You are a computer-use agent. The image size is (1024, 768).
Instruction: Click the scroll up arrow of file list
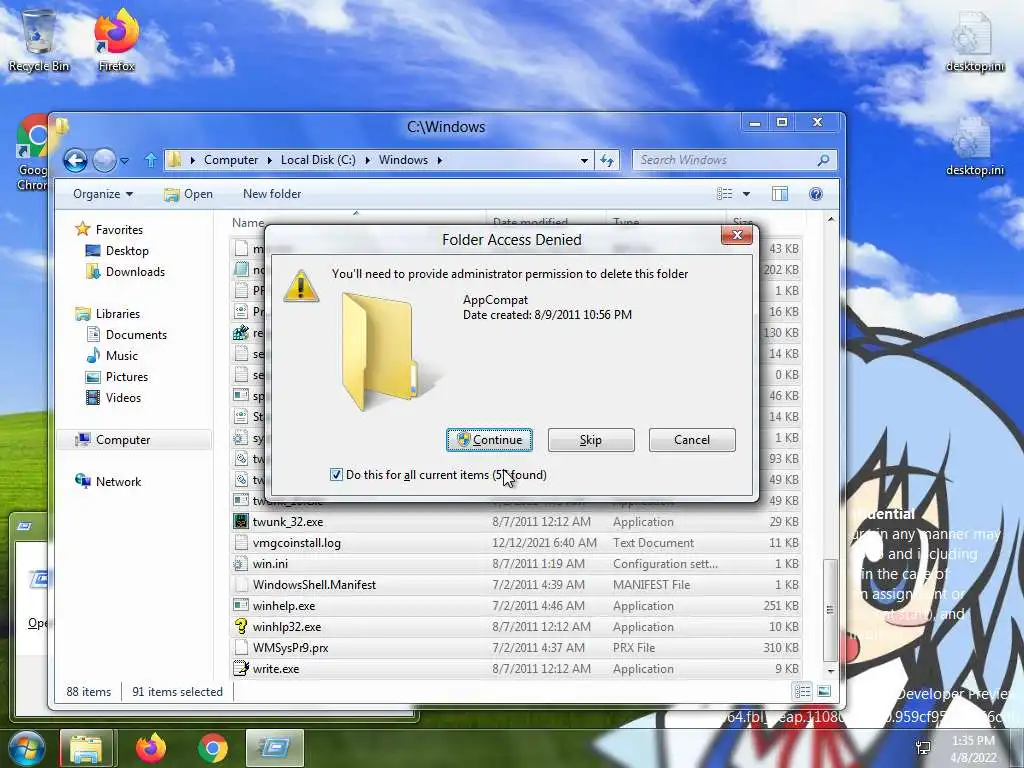click(x=831, y=220)
